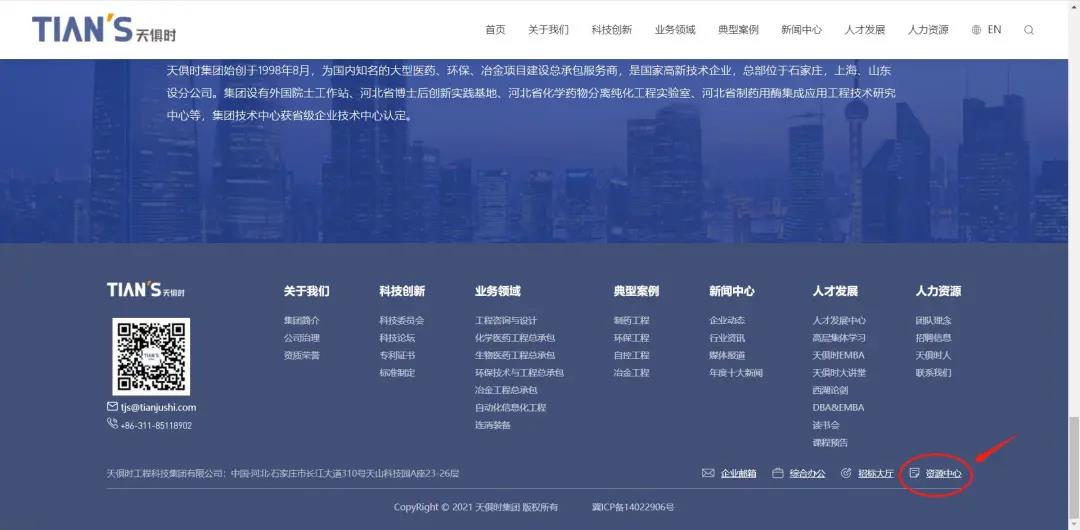The image size is (1080, 530).
Task: Click the globe language icon beside EN
Action: (976, 30)
